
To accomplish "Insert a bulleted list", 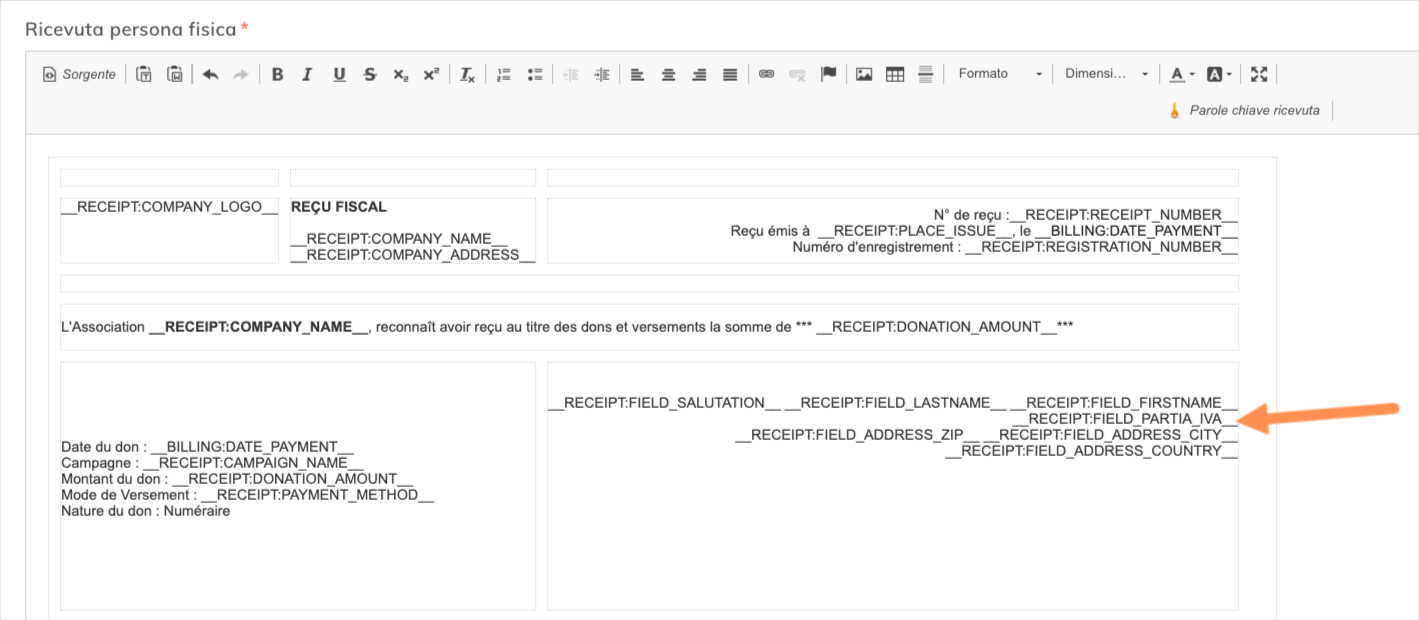I will coord(535,74).
